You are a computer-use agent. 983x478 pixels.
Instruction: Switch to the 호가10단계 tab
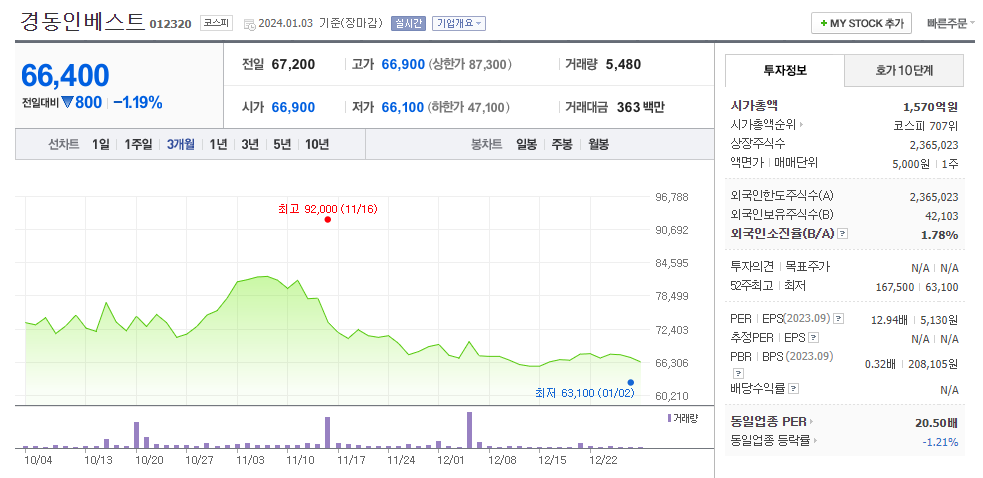tap(904, 70)
